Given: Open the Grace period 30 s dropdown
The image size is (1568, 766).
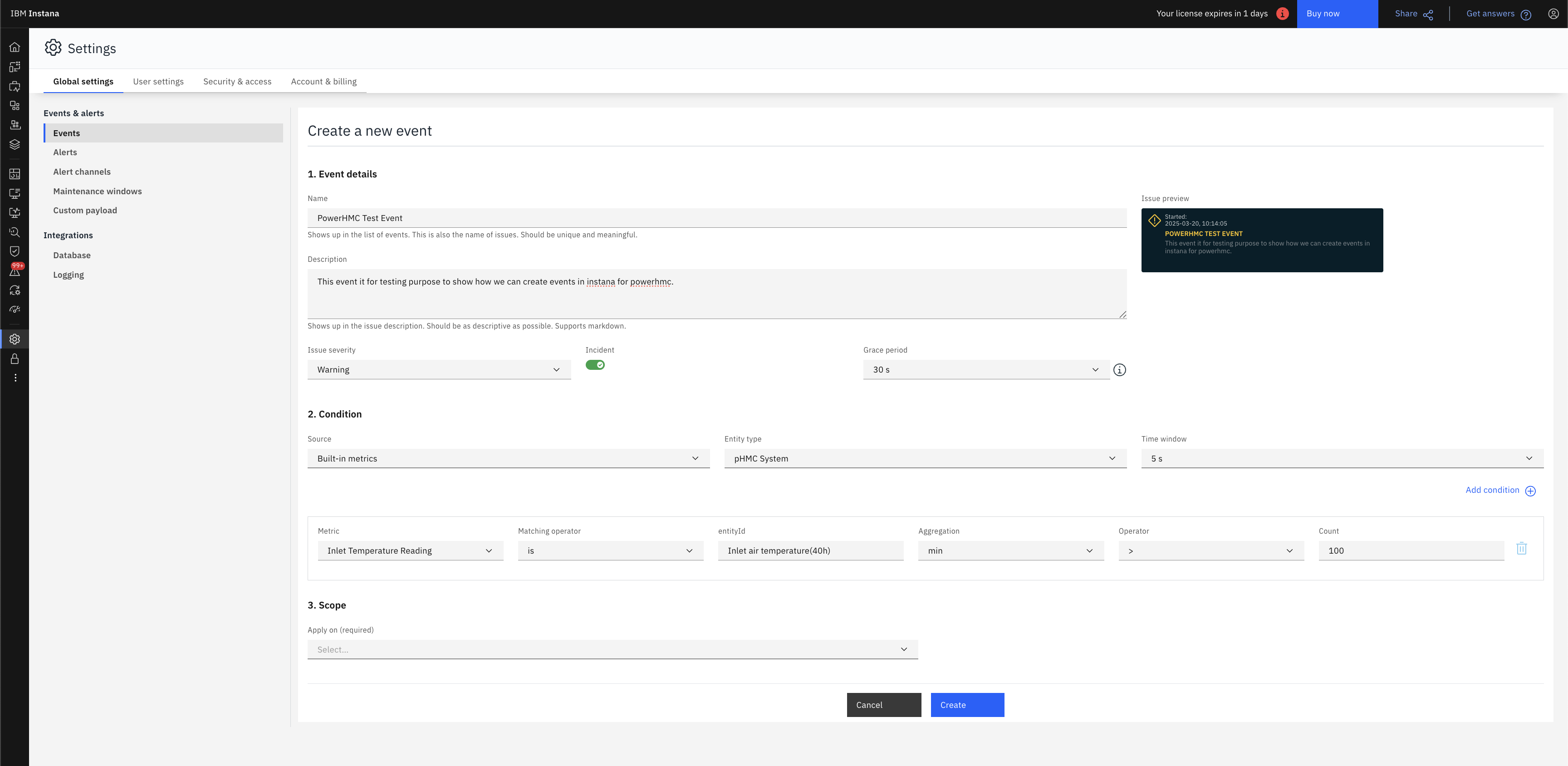Looking at the screenshot, I should (986, 369).
